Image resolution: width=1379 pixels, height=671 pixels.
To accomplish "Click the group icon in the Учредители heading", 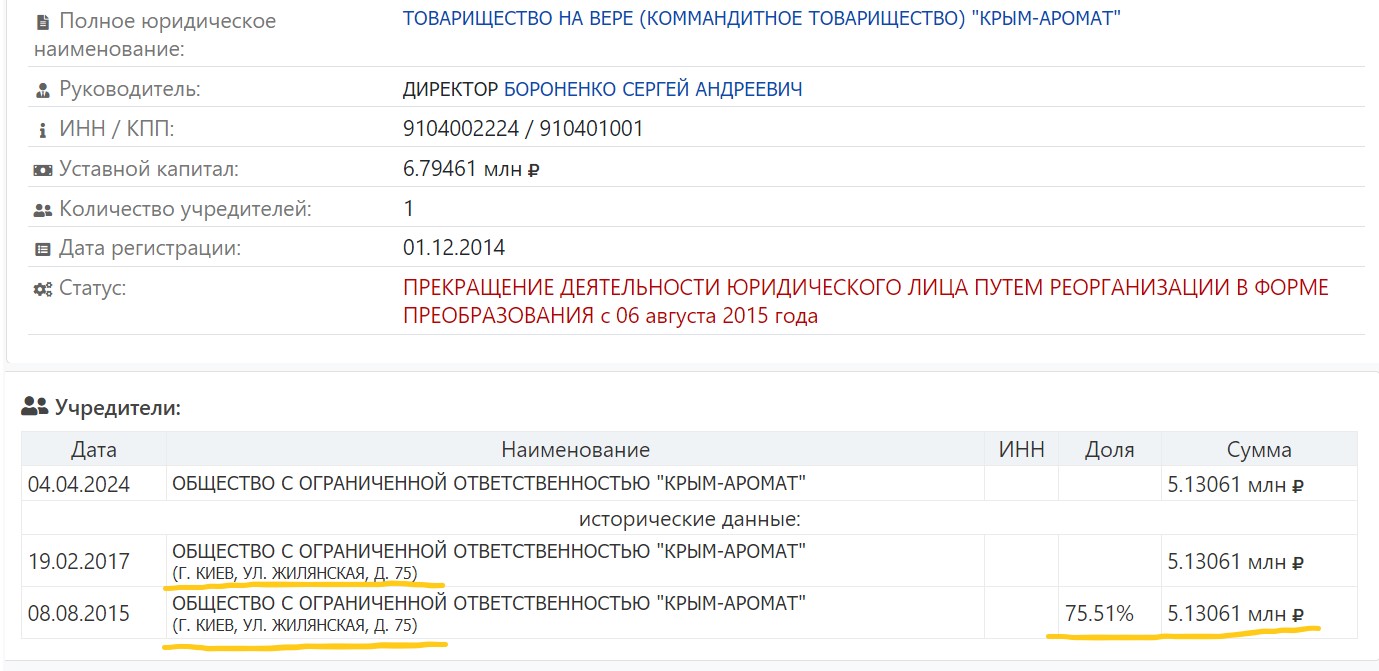I will (35, 407).
